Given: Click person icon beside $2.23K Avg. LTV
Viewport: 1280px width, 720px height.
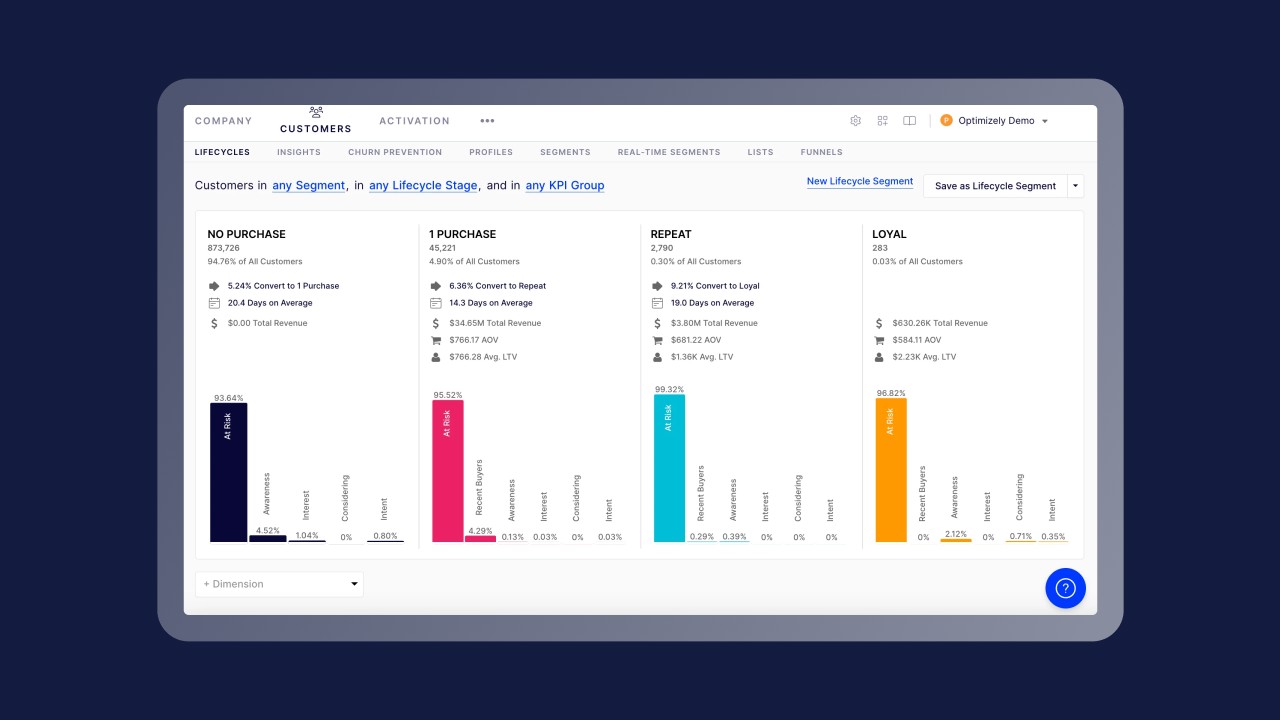Looking at the screenshot, I should [x=879, y=357].
